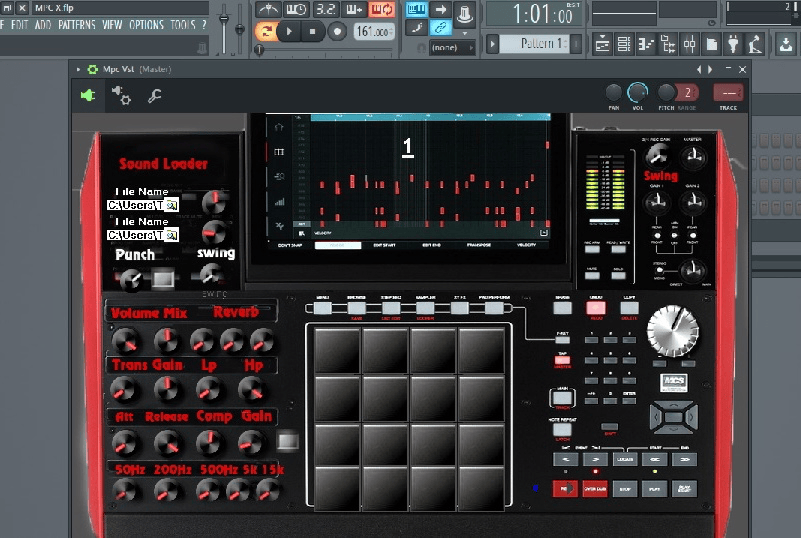Open the EDIT menu
This screenshot has width=801, height=538.
pyautogui.click(x=19, y=25)
